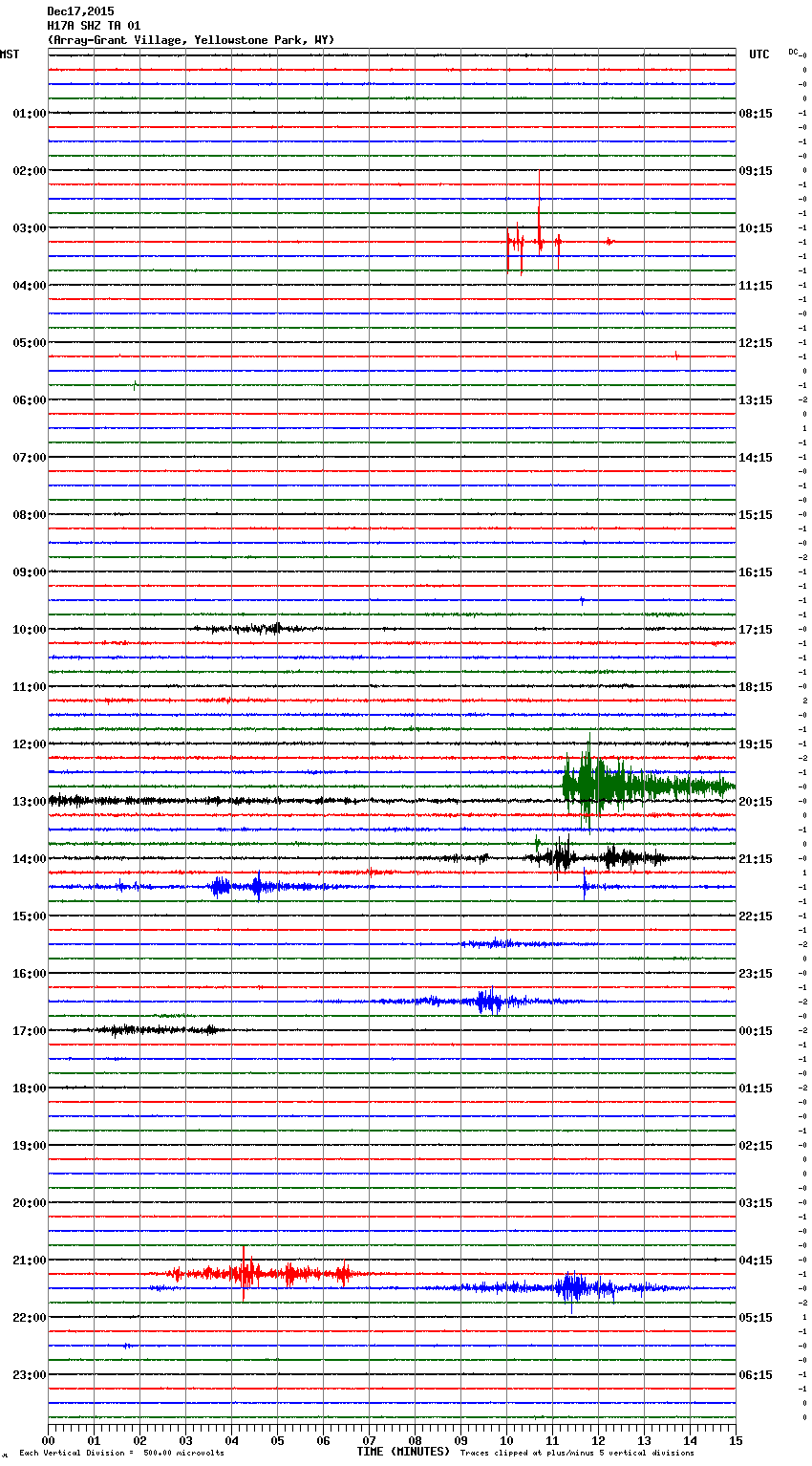812x1466 pixels.
Task: Select the 13:00 MST time label
Action: click(30, 802)
